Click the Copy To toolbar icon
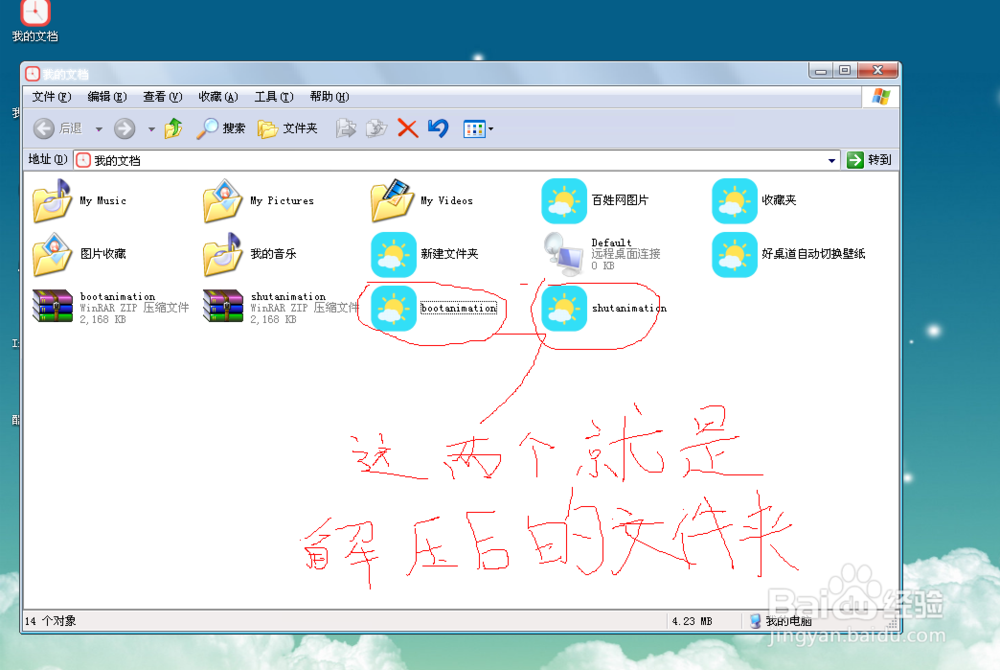1000x670 pixels. pos(376,128)
